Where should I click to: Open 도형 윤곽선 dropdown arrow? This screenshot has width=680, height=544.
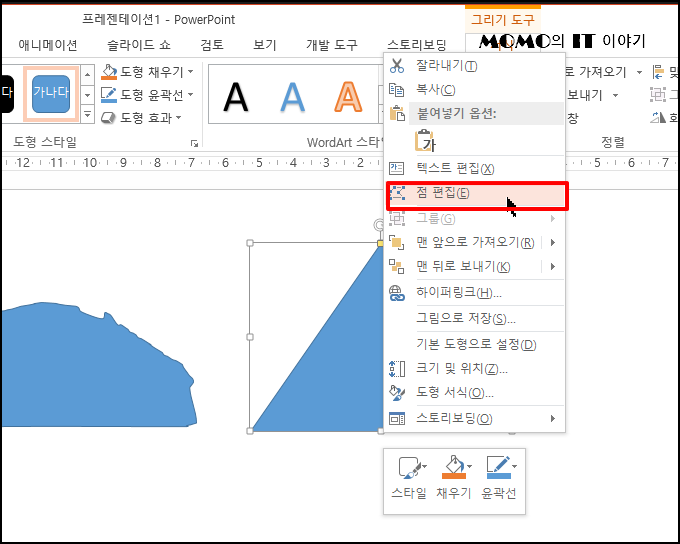(x=190, y=94)
